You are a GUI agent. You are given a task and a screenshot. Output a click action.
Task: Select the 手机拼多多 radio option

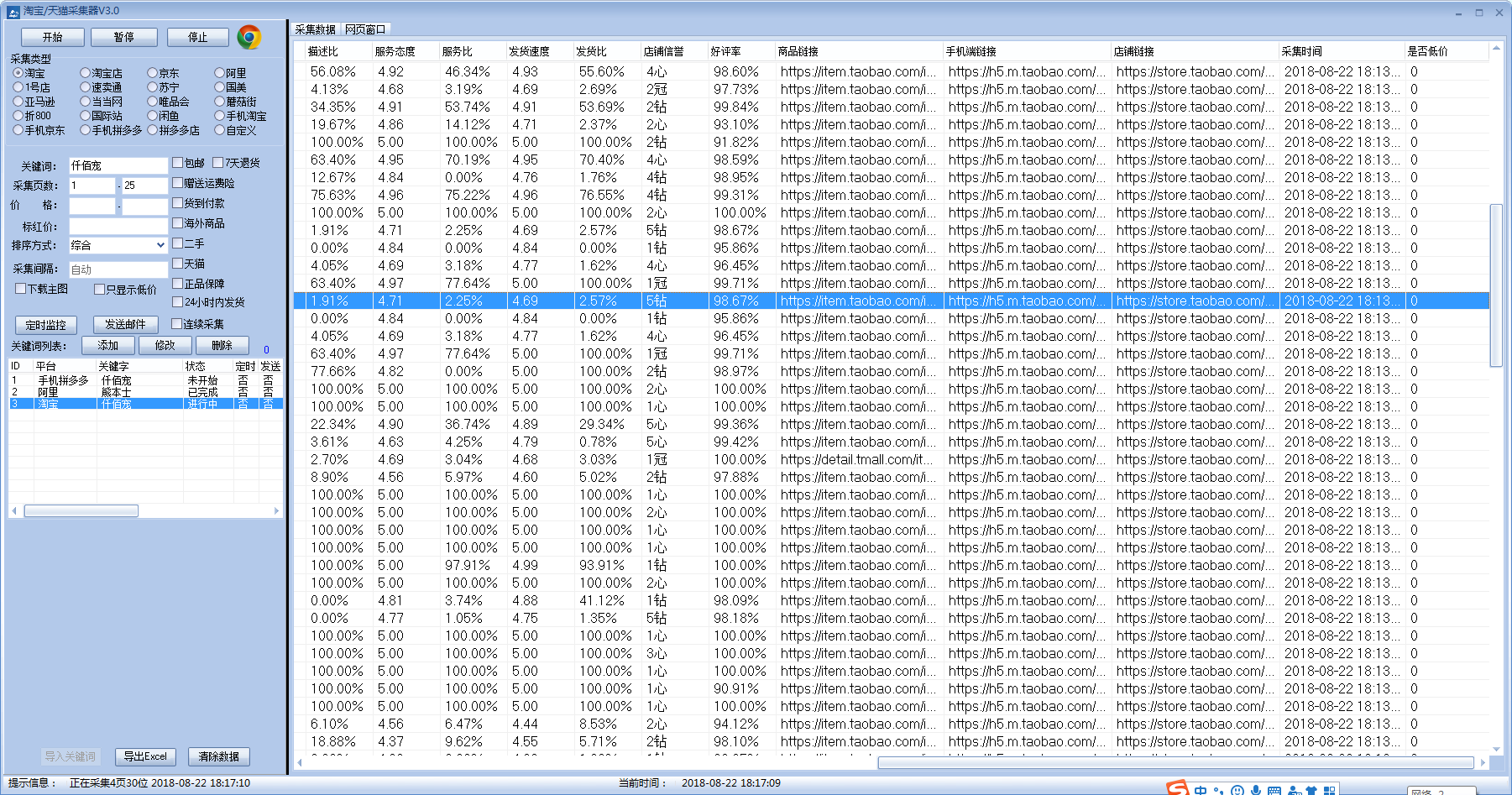tap(111, 130)
